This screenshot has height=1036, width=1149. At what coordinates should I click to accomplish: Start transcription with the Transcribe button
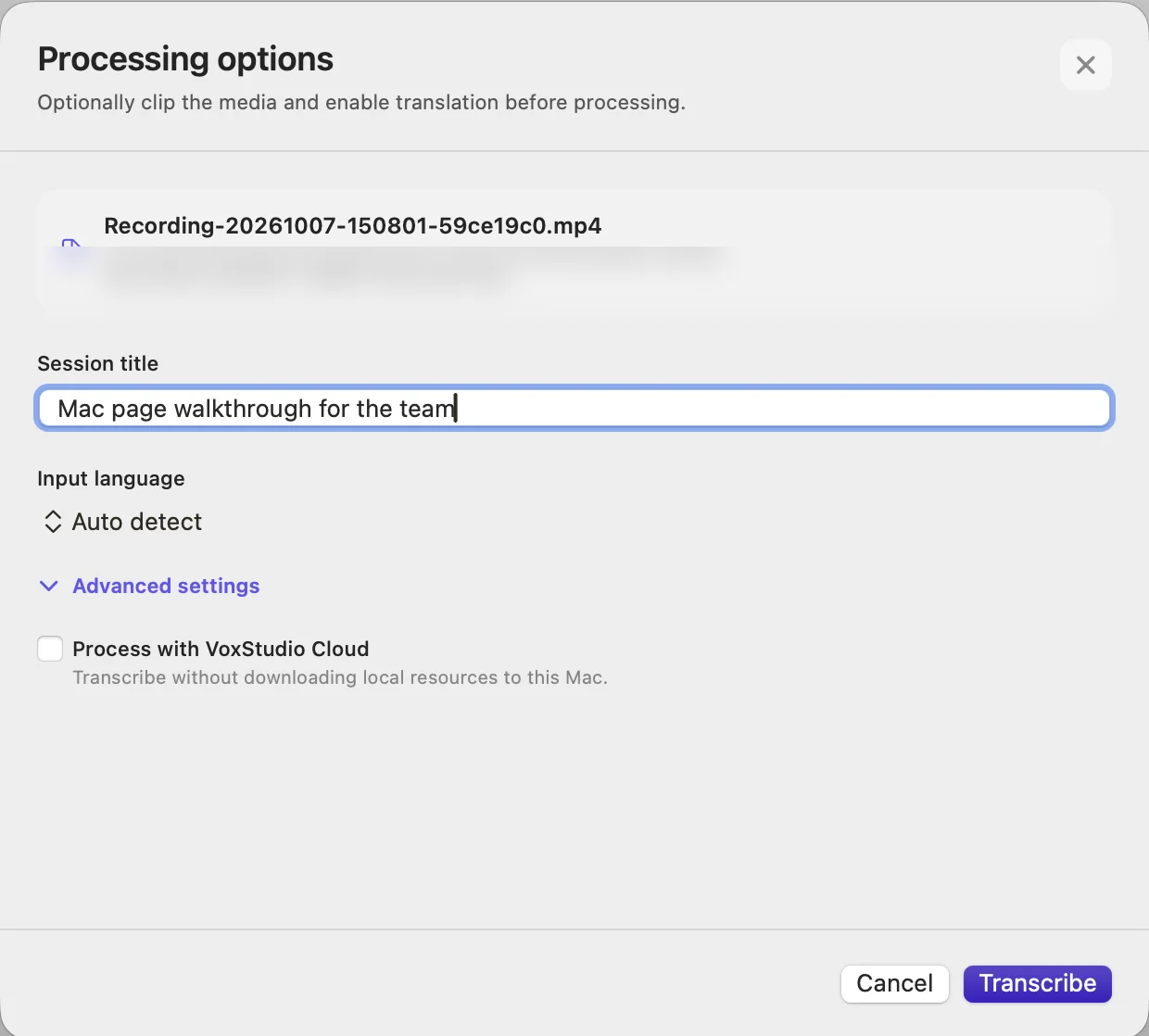[x=1037, y=983]
